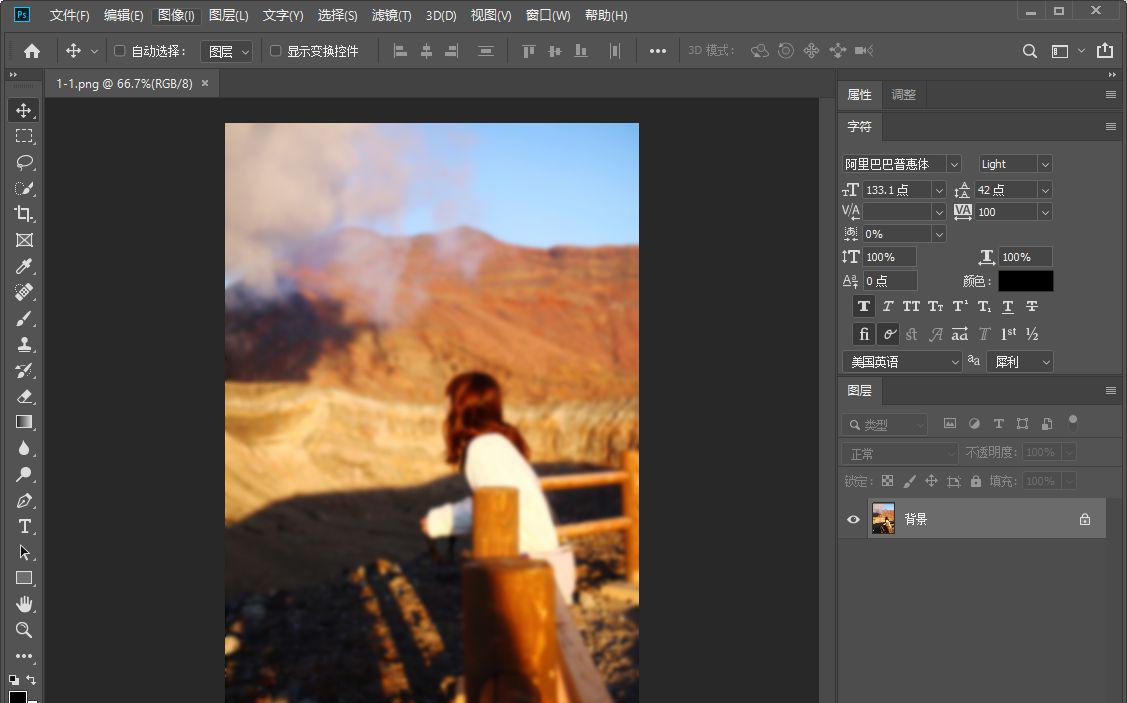Open the text 颜色 black swatch
The width and height of the screenshot is (1127, 703).
click(1026, 281)
